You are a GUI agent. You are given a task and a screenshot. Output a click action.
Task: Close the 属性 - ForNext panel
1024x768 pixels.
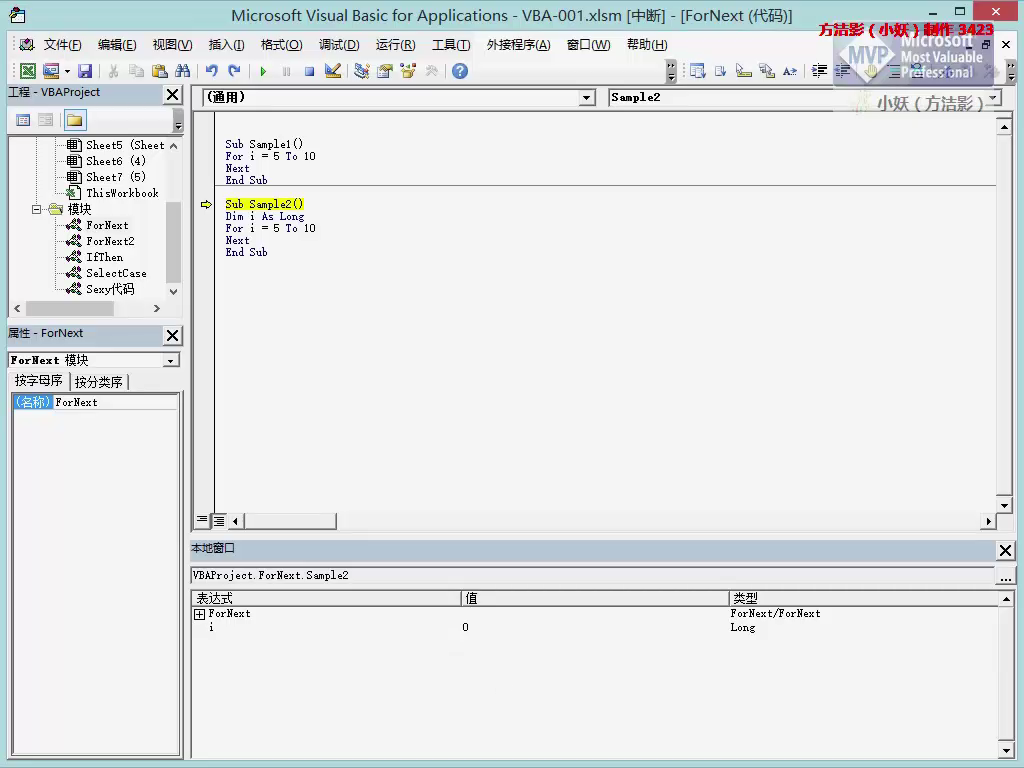pyautogui.click(x=172, y=336)
